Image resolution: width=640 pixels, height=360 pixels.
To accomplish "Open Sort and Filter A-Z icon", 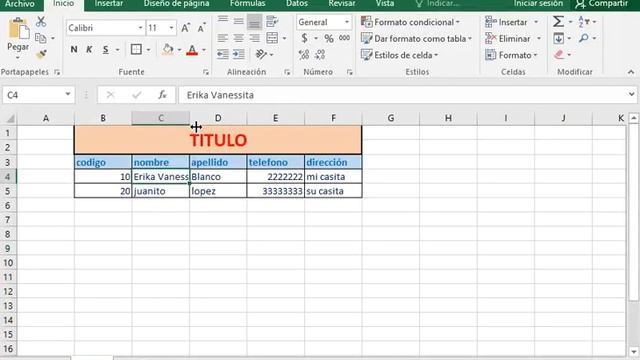I will (584, 22).
